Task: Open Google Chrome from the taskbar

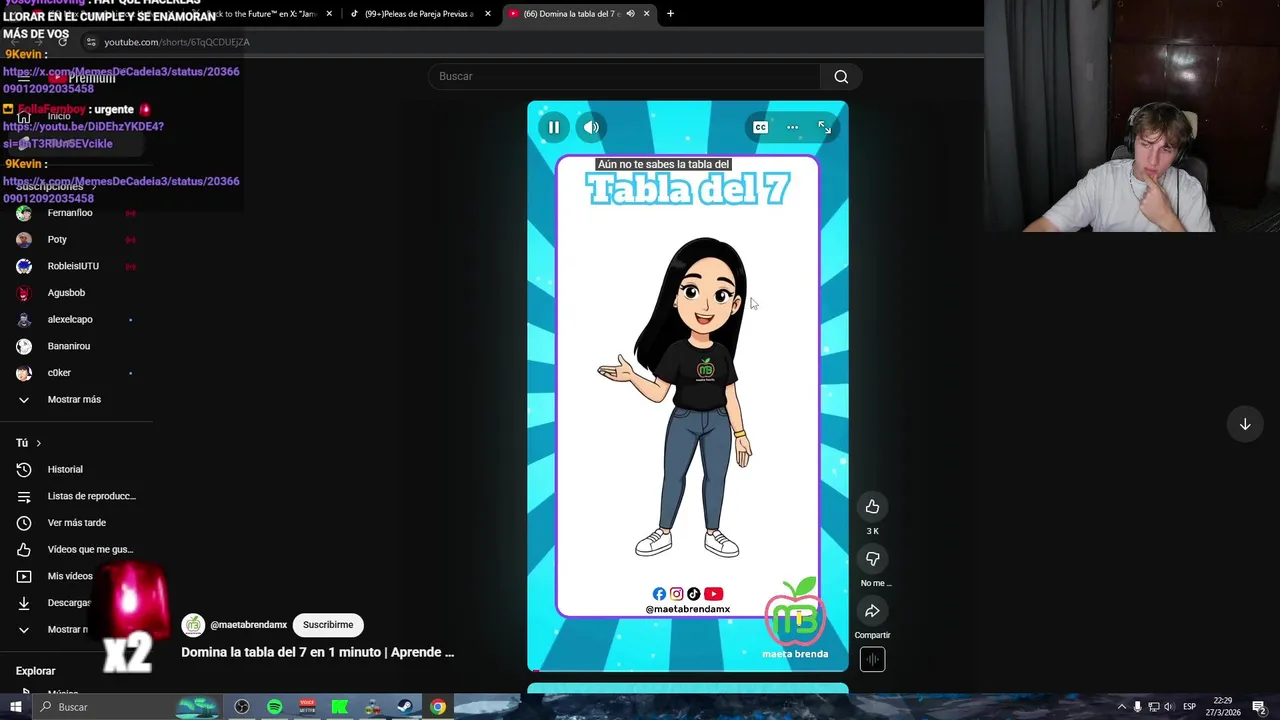Action: 438,707
